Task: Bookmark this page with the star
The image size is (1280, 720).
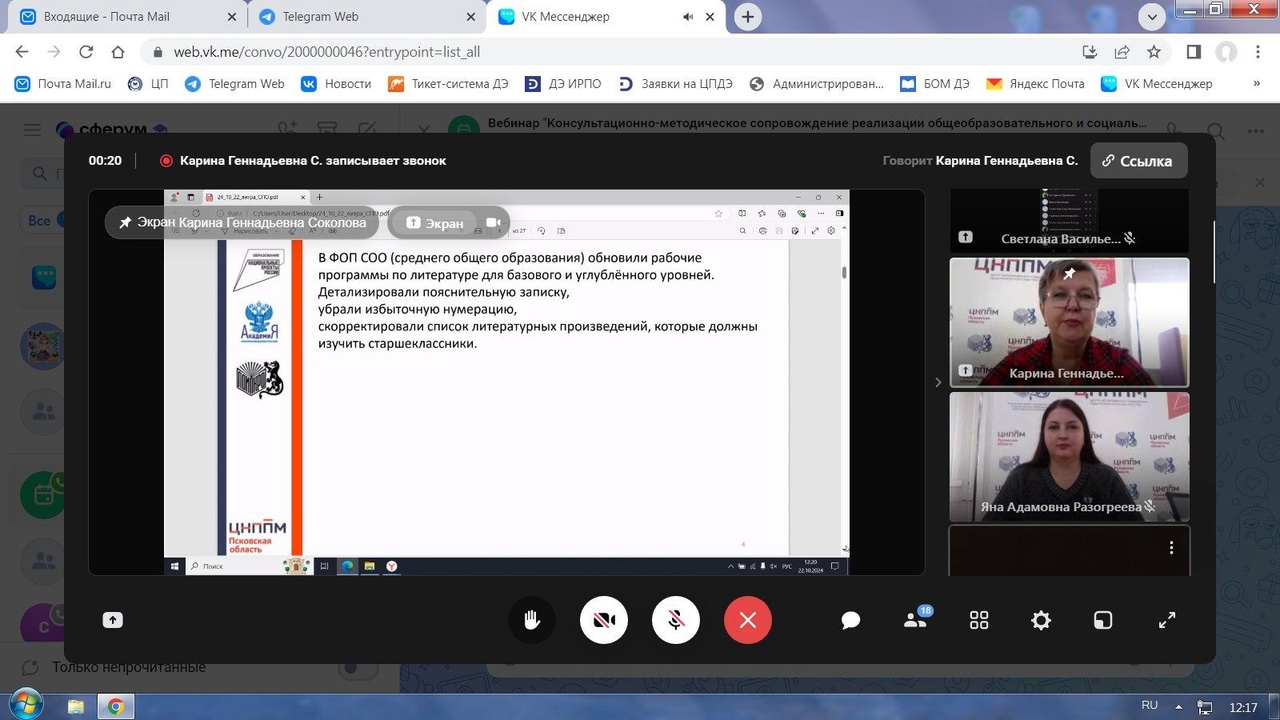Action: (x=1153, y=52)
